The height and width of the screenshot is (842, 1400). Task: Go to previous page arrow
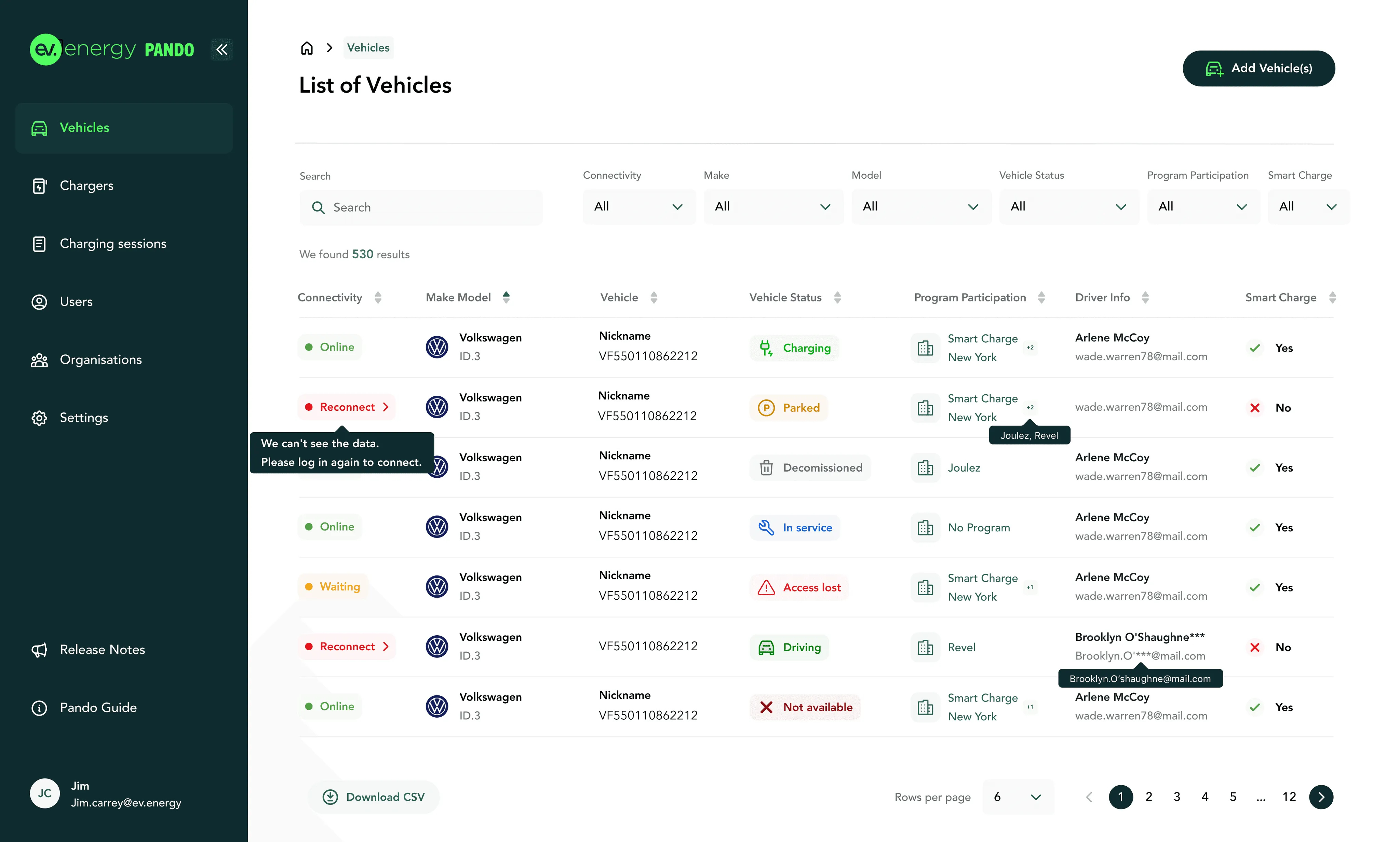(1089, 797)
